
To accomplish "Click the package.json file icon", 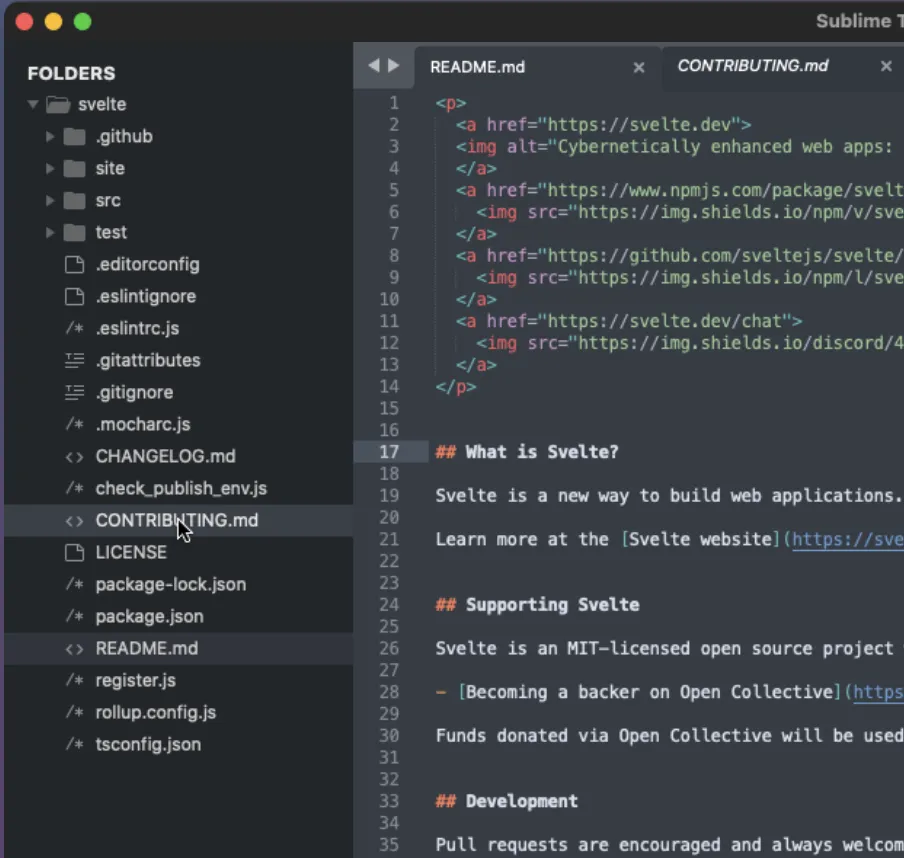I will pos(74,616).
